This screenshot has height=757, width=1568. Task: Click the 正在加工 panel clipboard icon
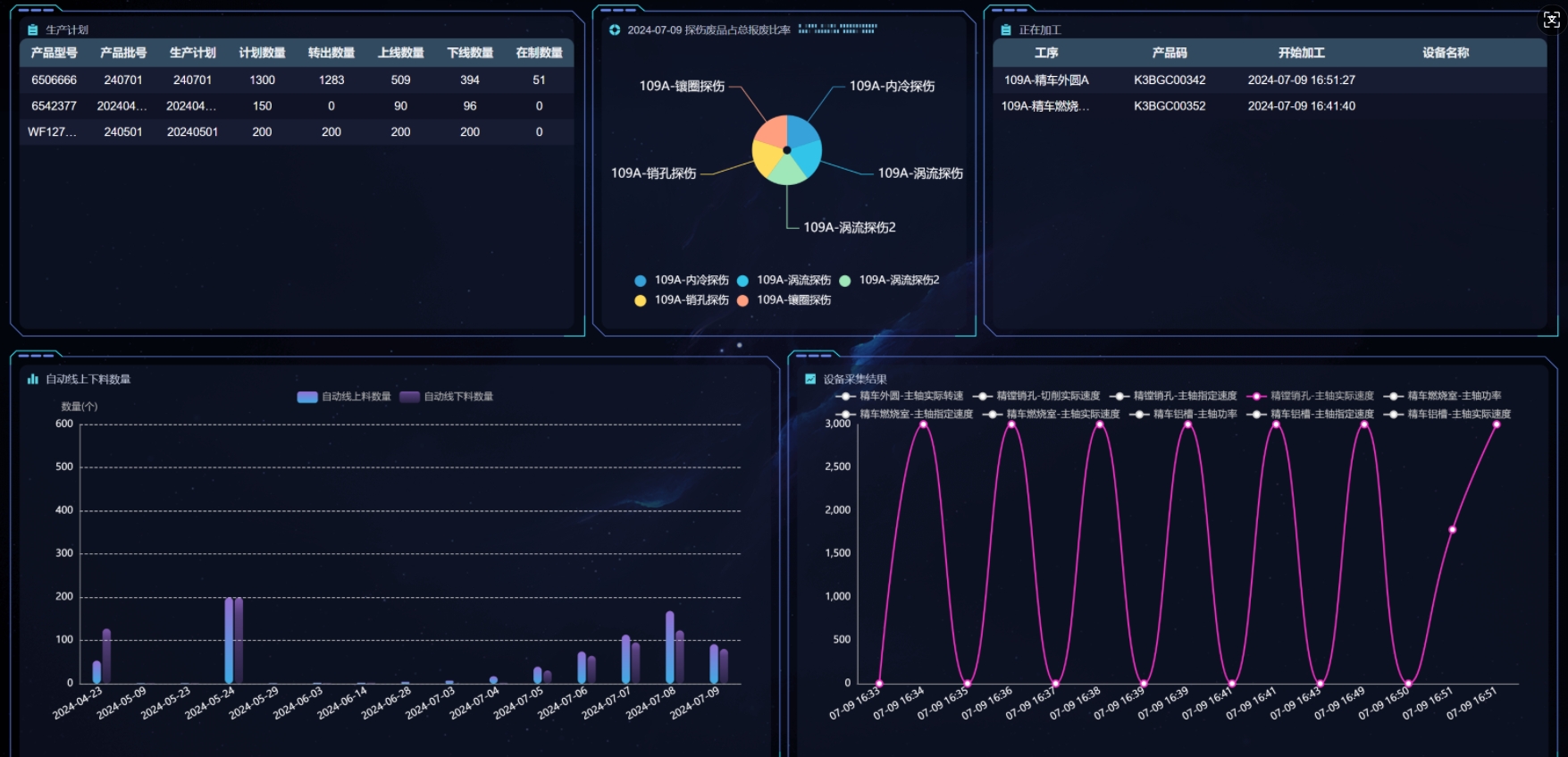tap(1006, 30)
